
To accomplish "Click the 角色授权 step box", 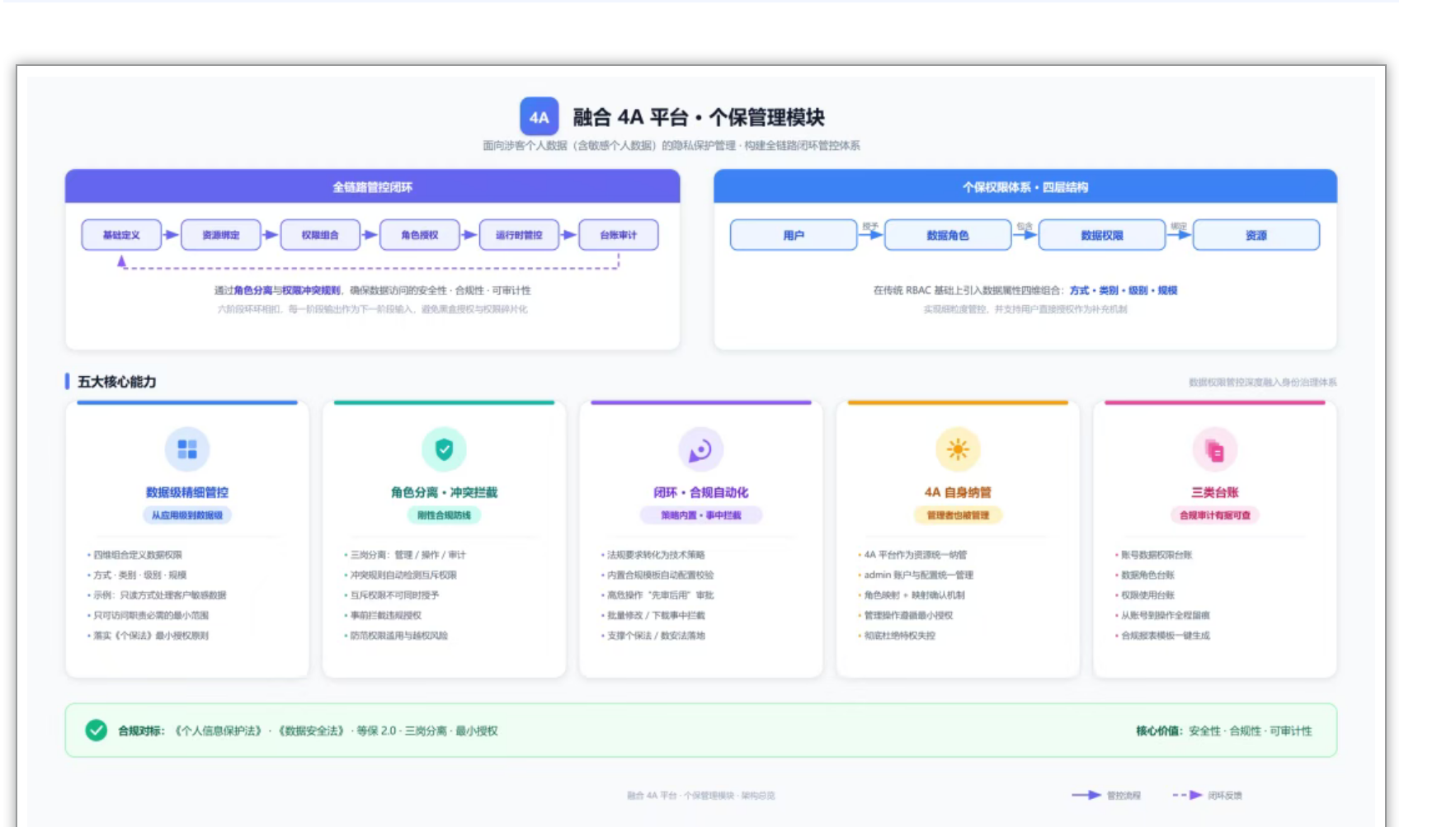I will click(420, 235).
